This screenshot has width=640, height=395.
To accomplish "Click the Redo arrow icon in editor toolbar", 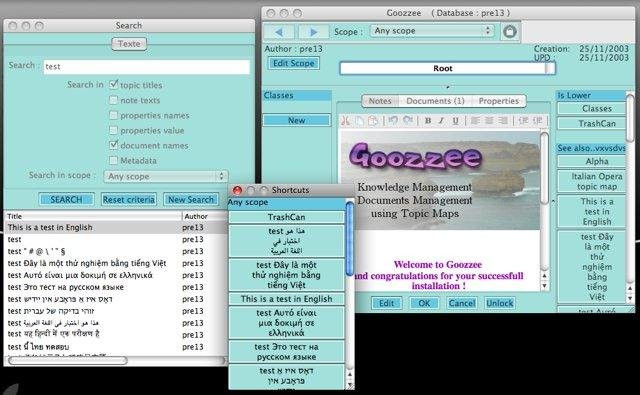I will pyautogui.click(x=408, y=120).
